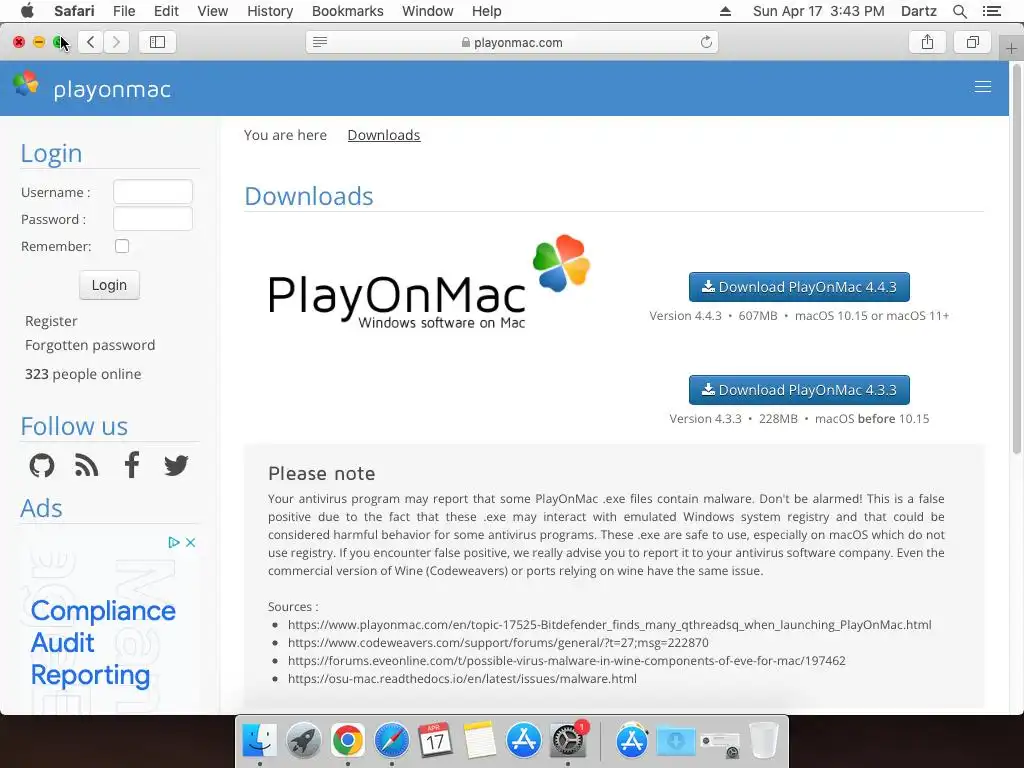Image resolution: width=1024 pixels, height=768 pixels.
Task: Open the Downloads folder in the Dock
Action: [x=676, y=741]
